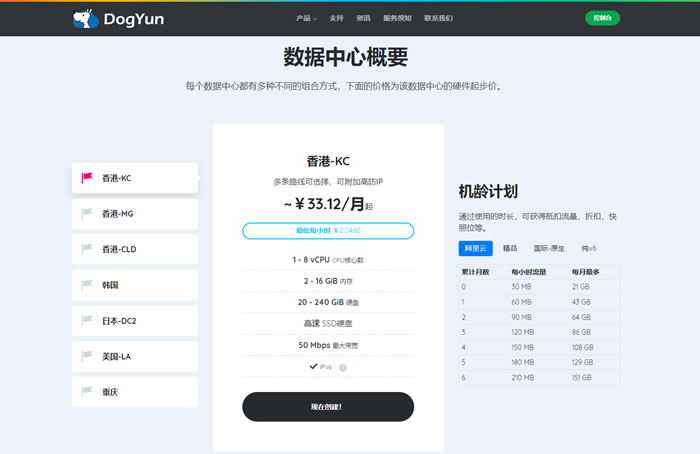
Task: Switch to the 纯v6 plan tab
Action: pos(588,248)
